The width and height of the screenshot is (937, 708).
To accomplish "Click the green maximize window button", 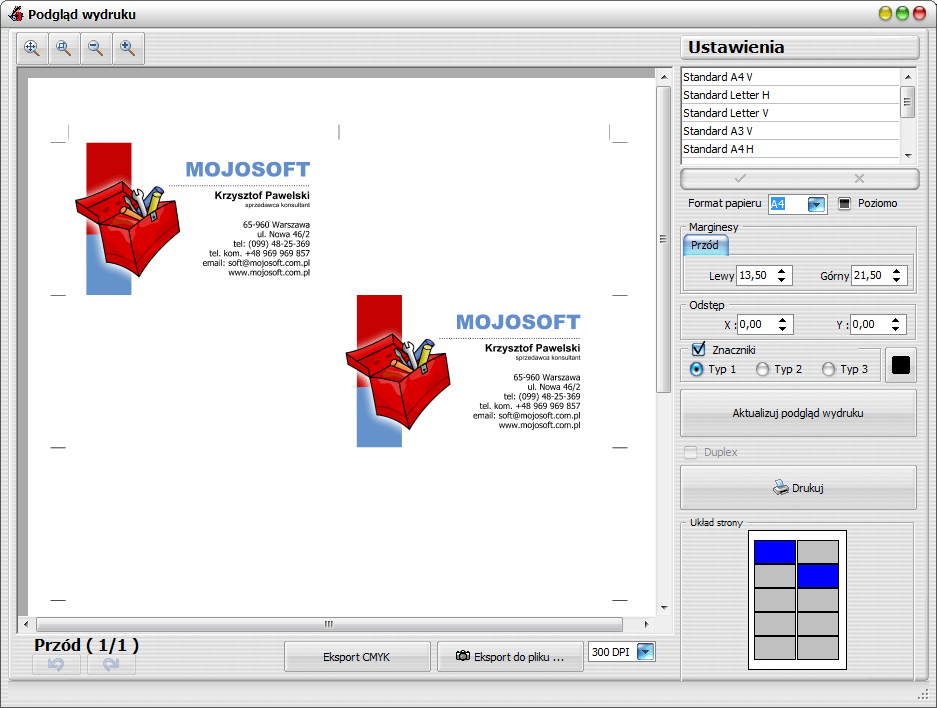I will pos(902,13).
